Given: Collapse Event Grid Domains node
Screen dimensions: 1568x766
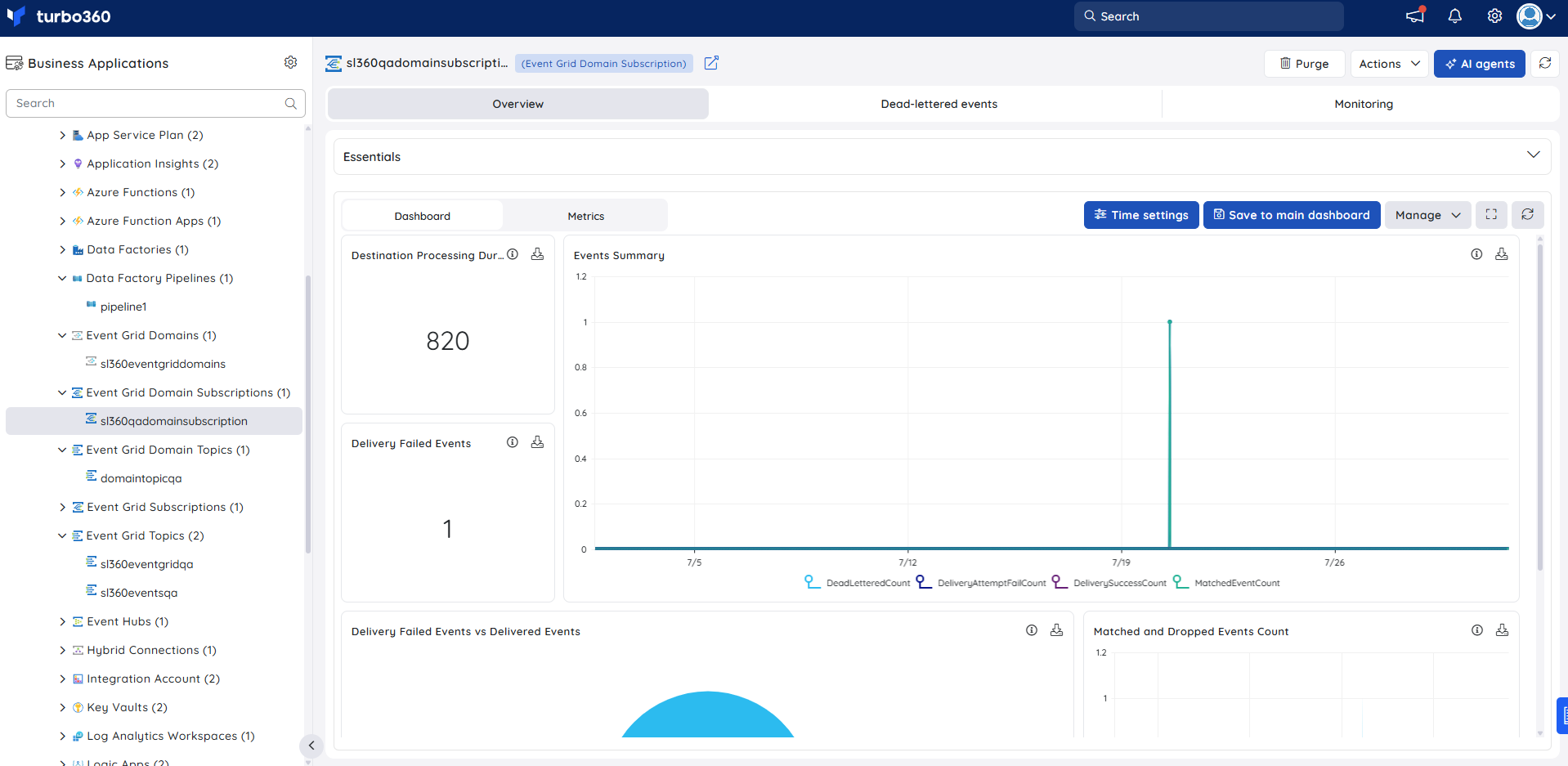Looking at the screenshot, I should [62, 335].
